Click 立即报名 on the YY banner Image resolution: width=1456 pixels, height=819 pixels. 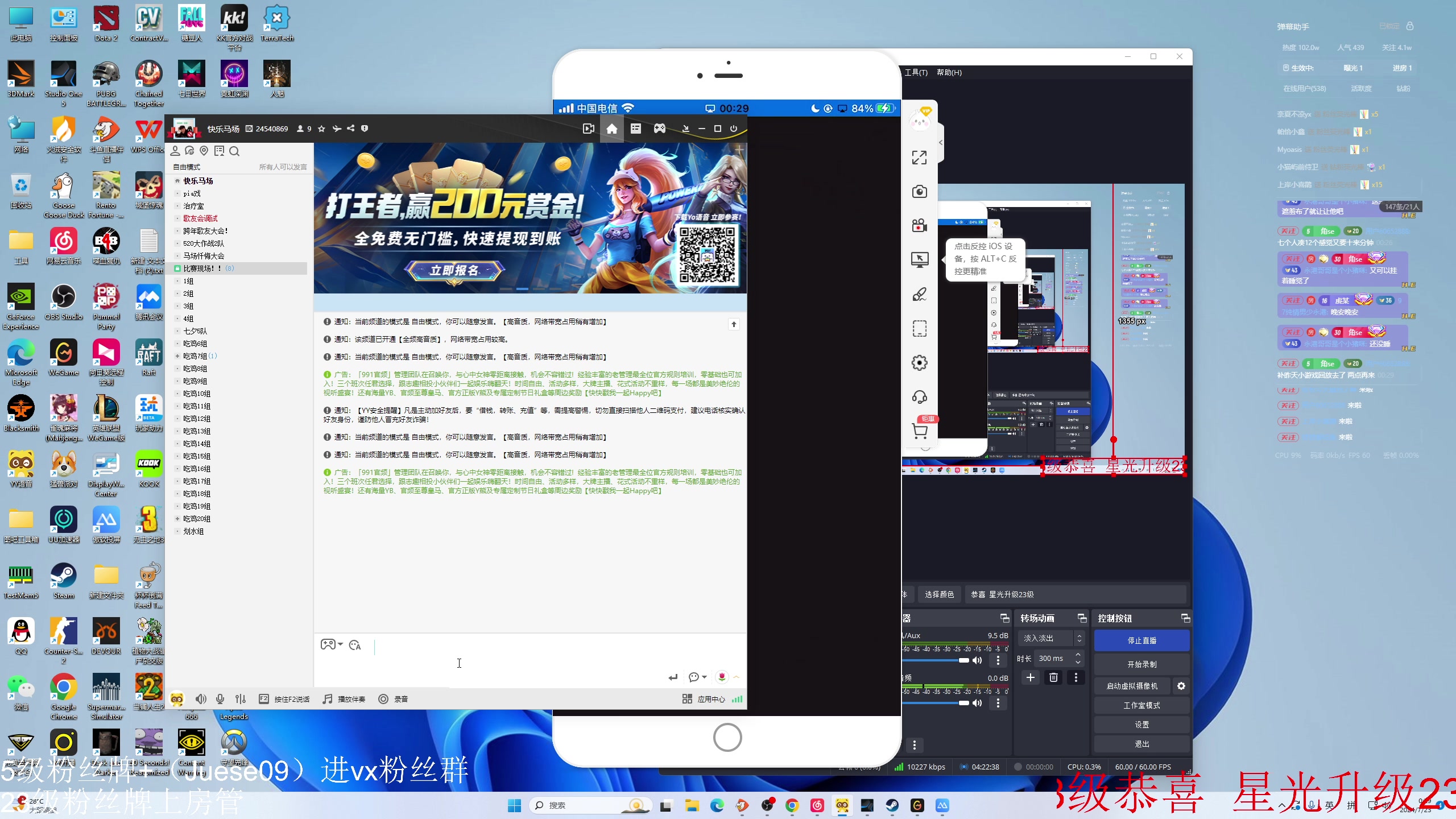click(454, 270)
